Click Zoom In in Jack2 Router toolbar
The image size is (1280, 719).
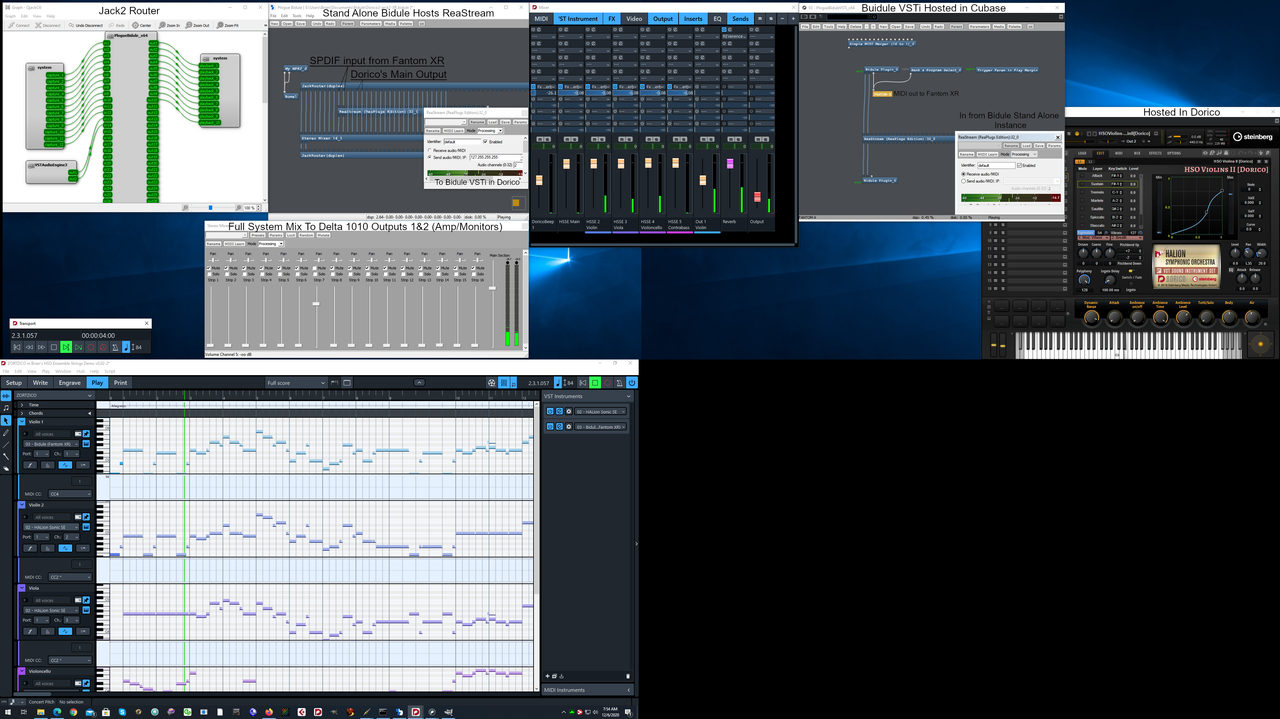click(170, 25)
